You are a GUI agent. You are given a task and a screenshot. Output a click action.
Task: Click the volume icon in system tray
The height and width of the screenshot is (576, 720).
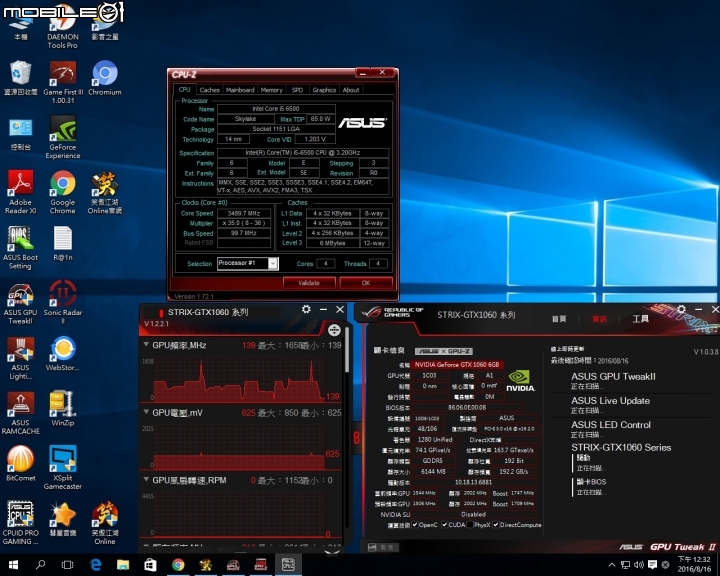(x=639, y=565)
